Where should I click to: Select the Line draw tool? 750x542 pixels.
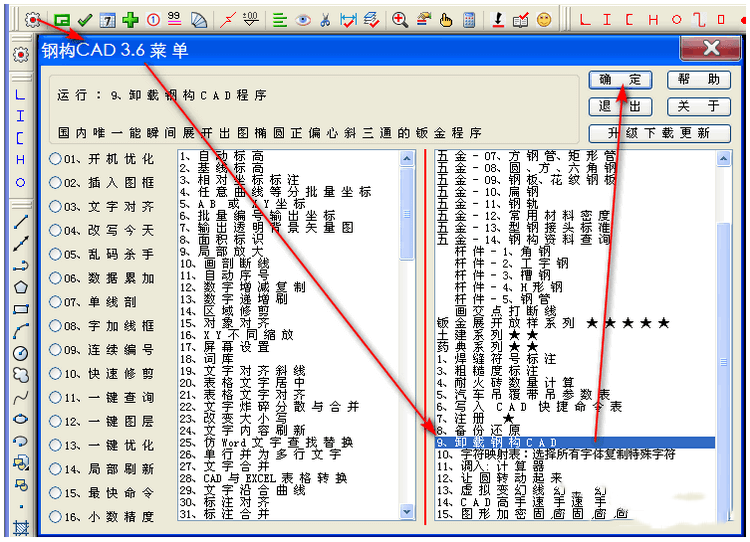click(x=21, y=222)
